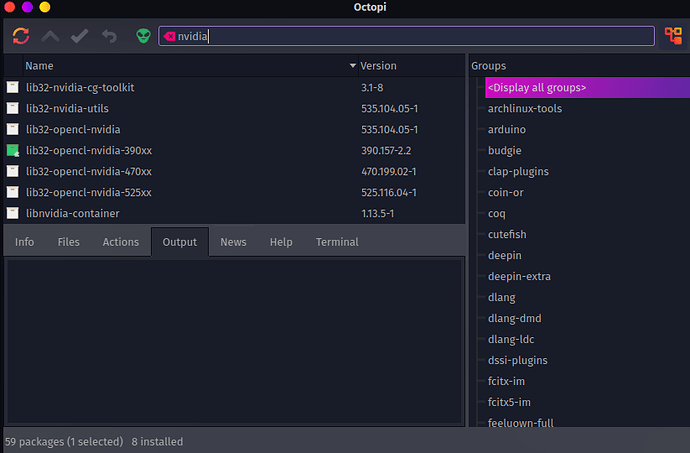The height and width of the screenshot is (453, 690).
Task: Switch to the Files tab
Action: (x=68, y=242)
